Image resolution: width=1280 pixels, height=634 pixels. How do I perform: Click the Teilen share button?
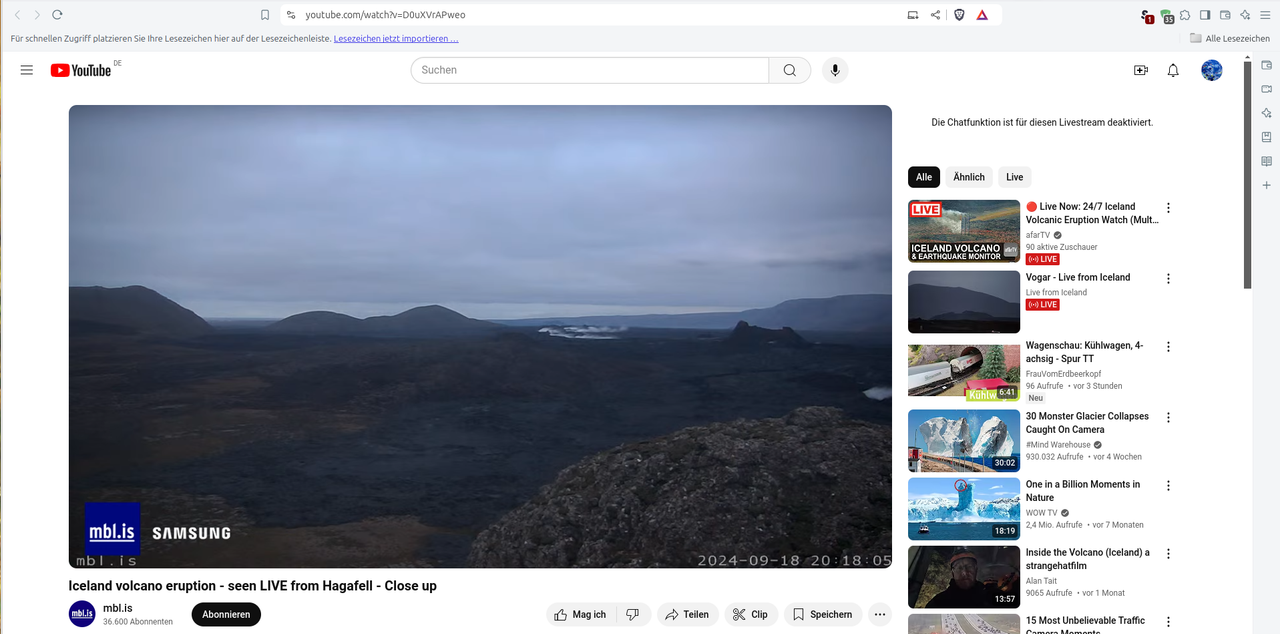point(688,614)
